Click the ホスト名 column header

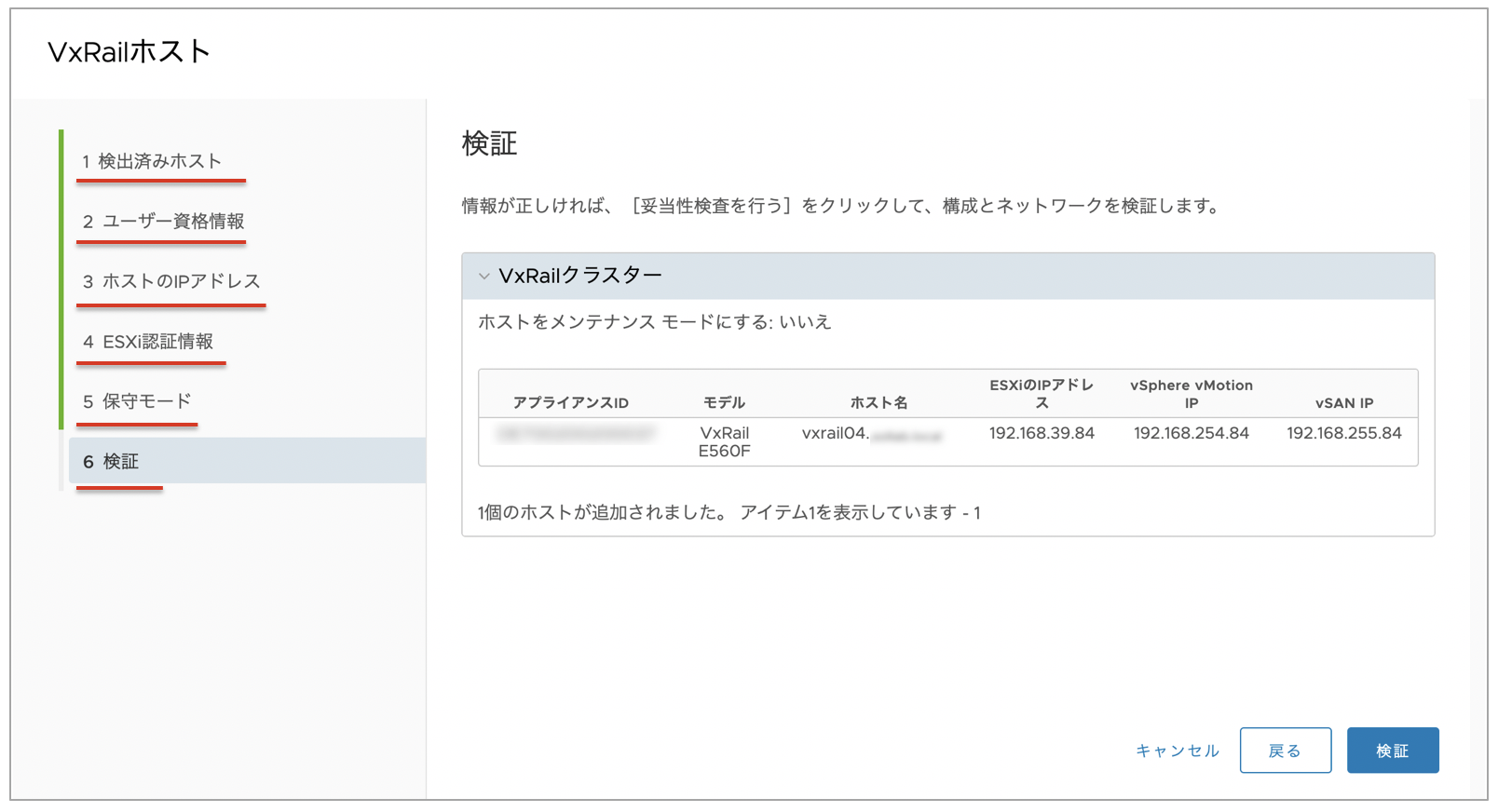(x=878, y=403)
